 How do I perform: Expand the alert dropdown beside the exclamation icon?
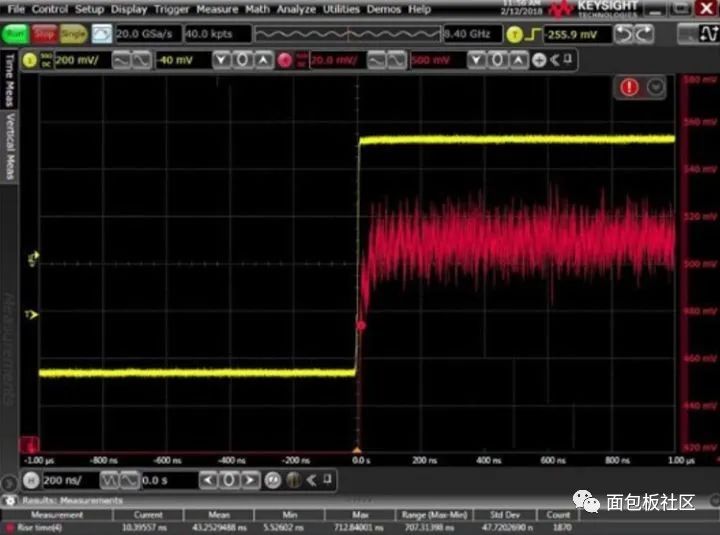(655, 87)
